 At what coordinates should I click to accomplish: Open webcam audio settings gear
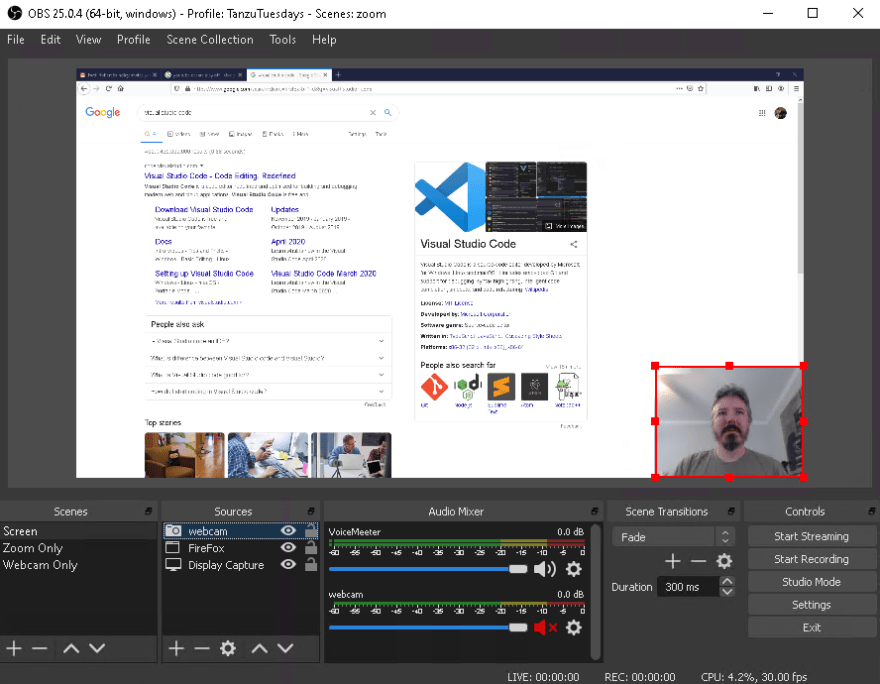[x=574, y=627]
